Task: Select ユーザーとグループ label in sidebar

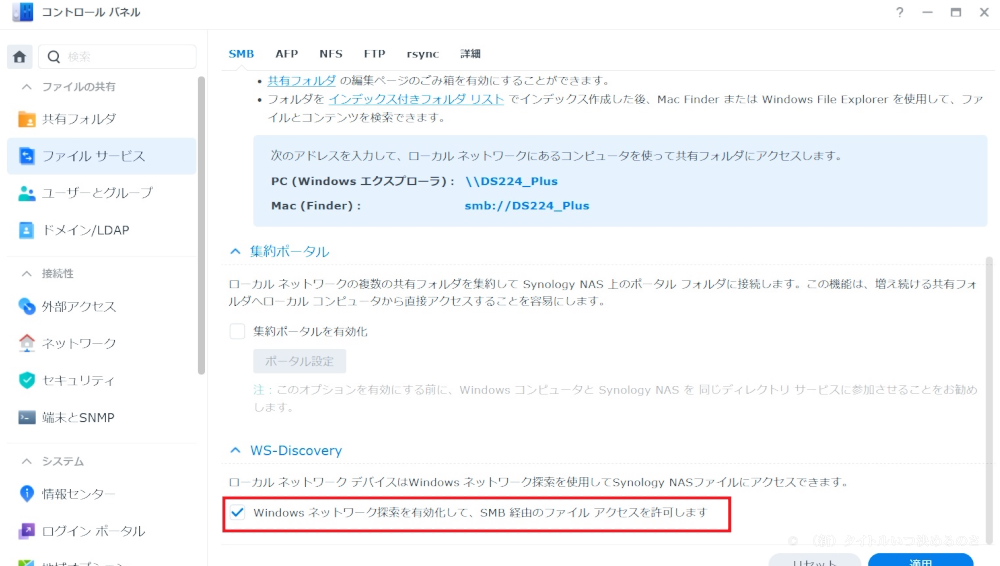Action: click(x=98, y=193)
